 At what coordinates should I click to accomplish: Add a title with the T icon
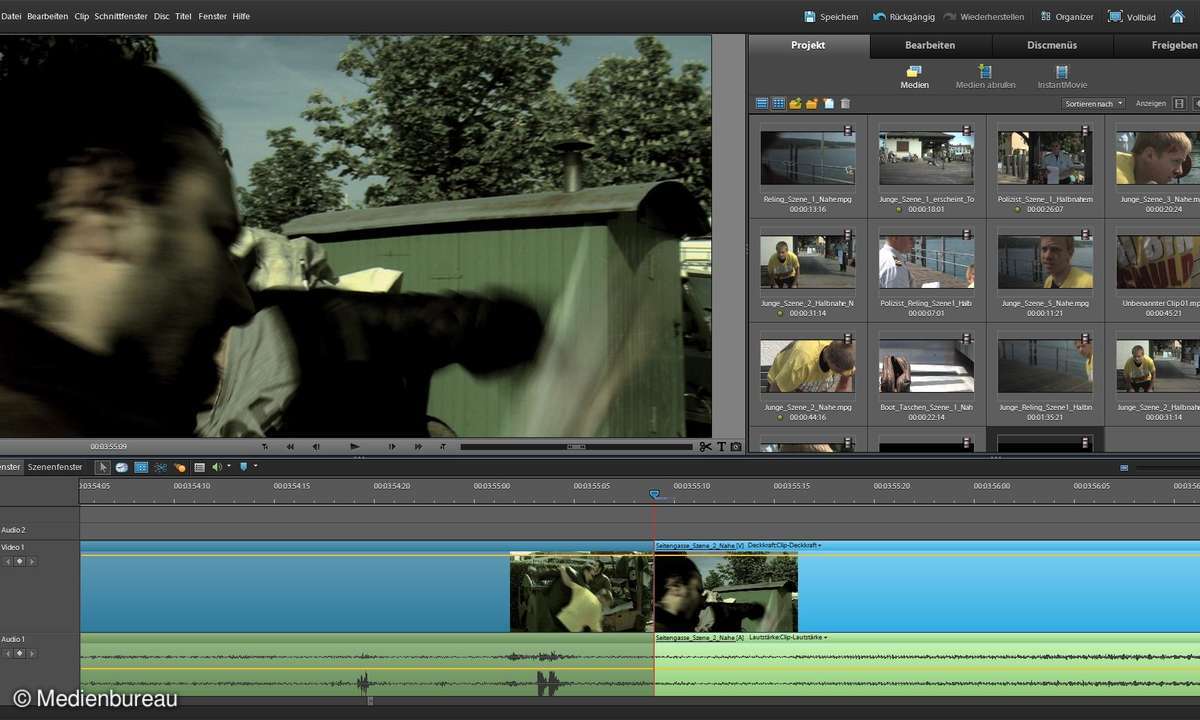(721, 446)
